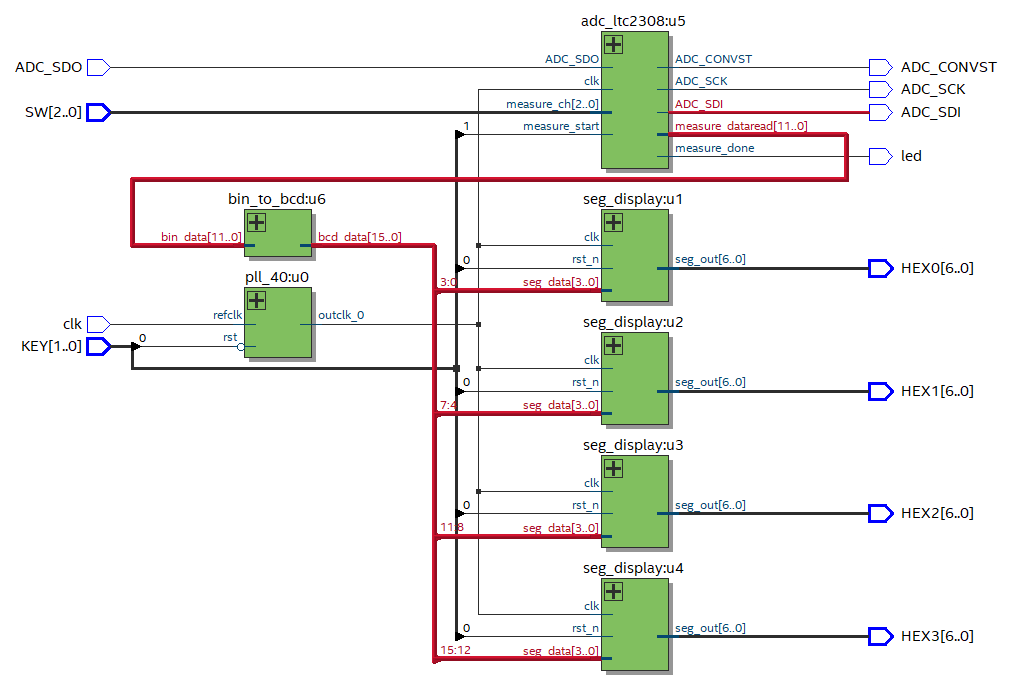1010x697 pixels.
Task: Click the bcd_data[15..0] port label
Action: click(x=359, y=237)
